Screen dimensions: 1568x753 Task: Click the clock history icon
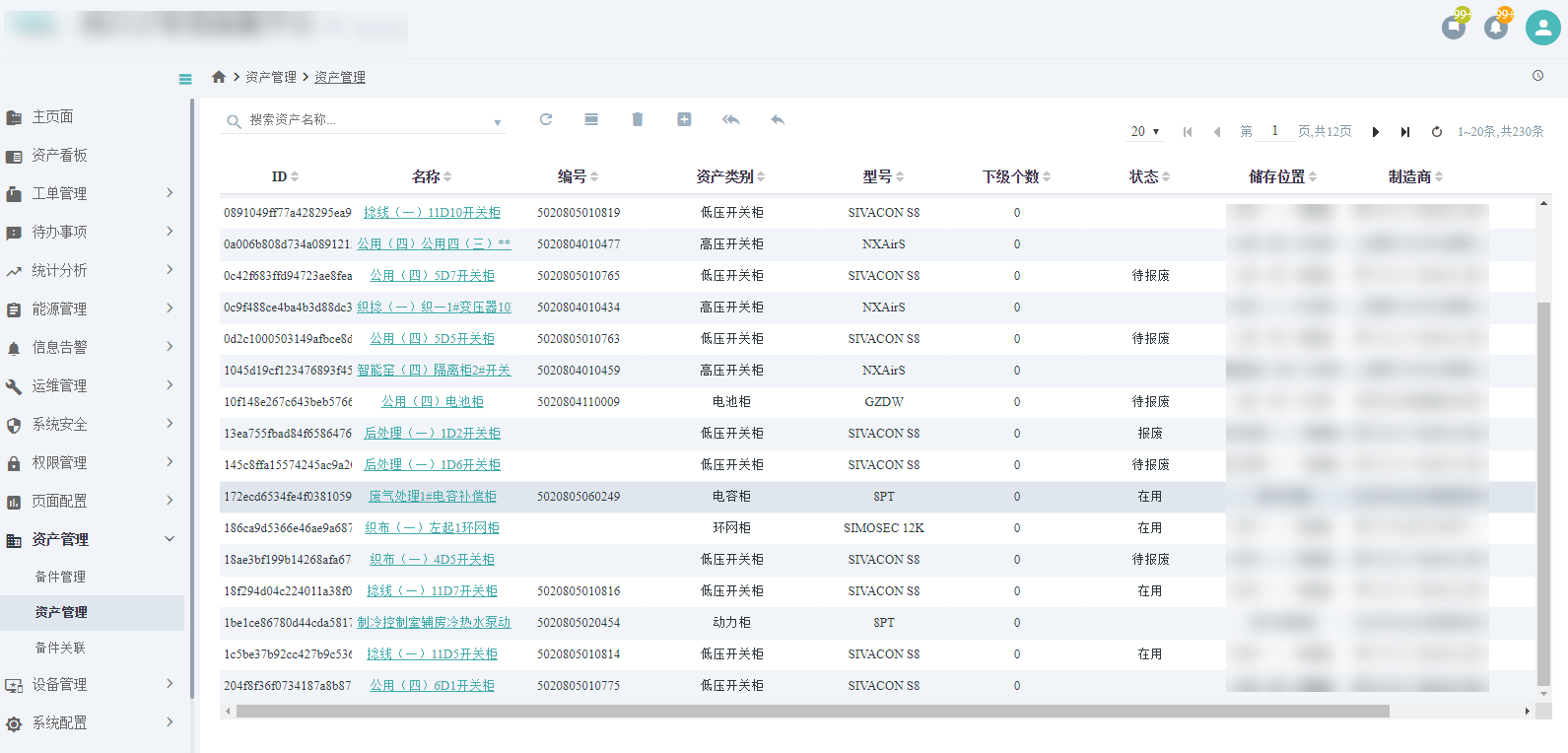pyautogui.click(x=1537, y=76)
